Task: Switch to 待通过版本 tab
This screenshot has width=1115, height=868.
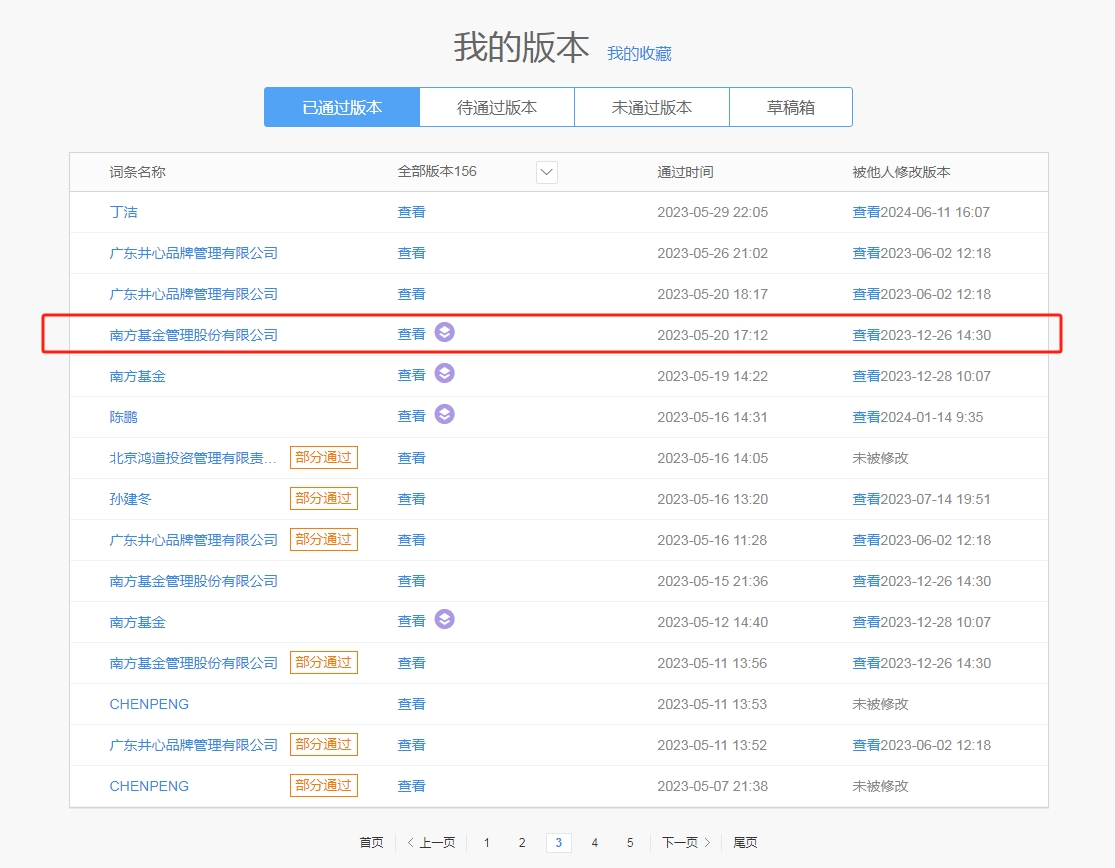Action: (x=497, y=107)
